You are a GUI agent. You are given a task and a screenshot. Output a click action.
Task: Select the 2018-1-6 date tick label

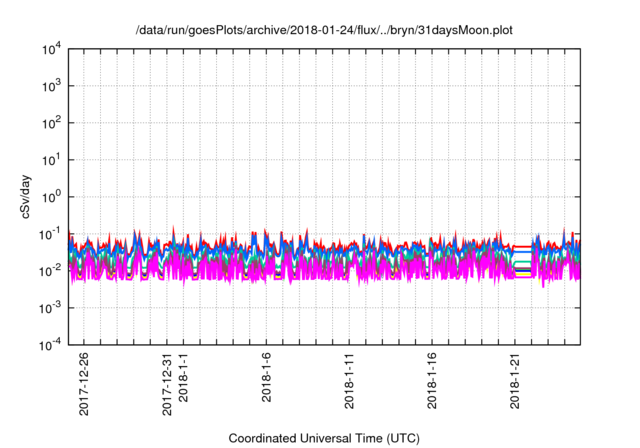pos(267,379)
